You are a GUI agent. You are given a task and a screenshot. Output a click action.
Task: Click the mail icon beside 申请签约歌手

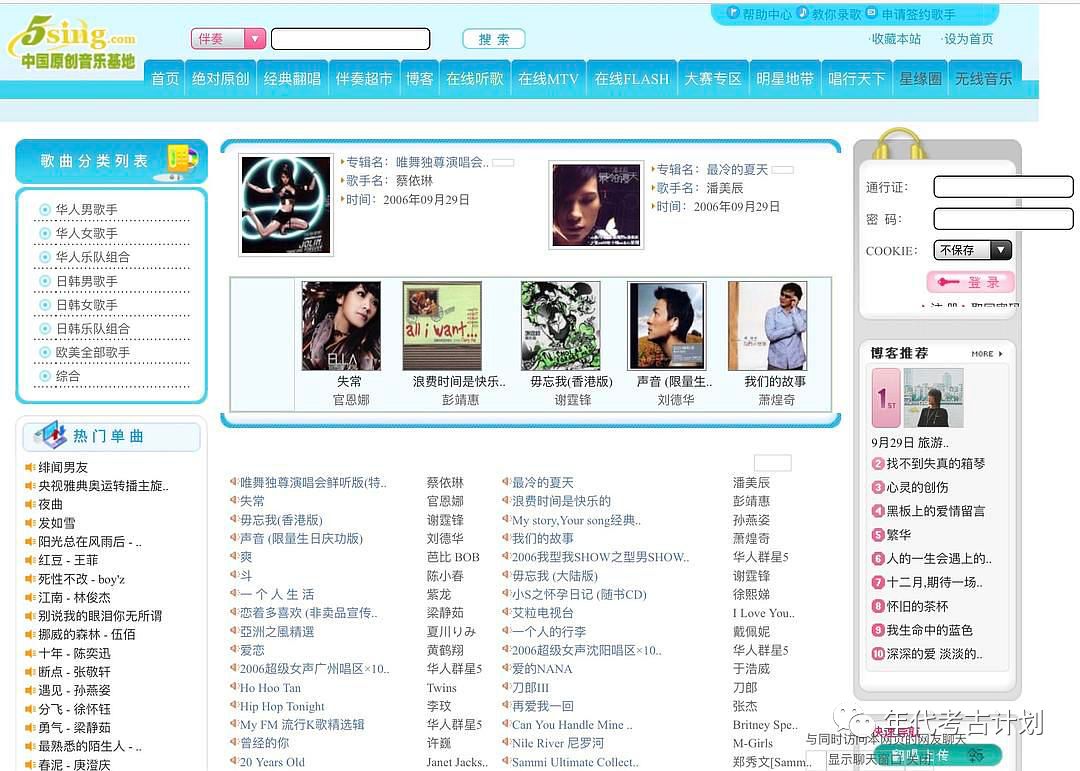tap(871, 13)
